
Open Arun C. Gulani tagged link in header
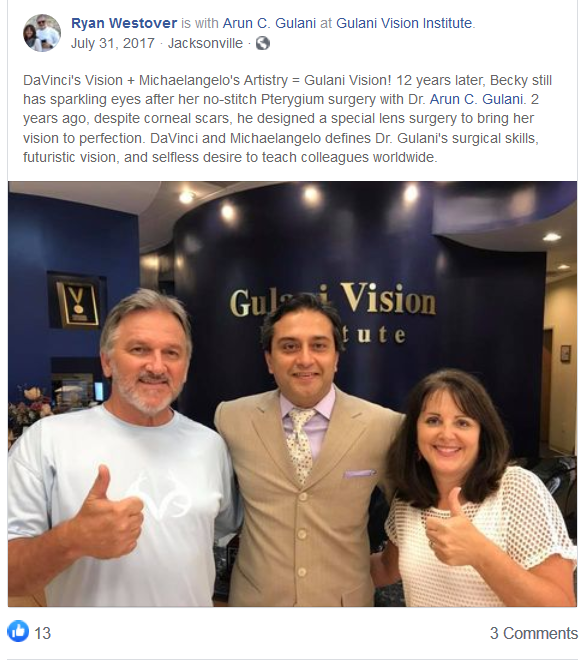[269, 23]
